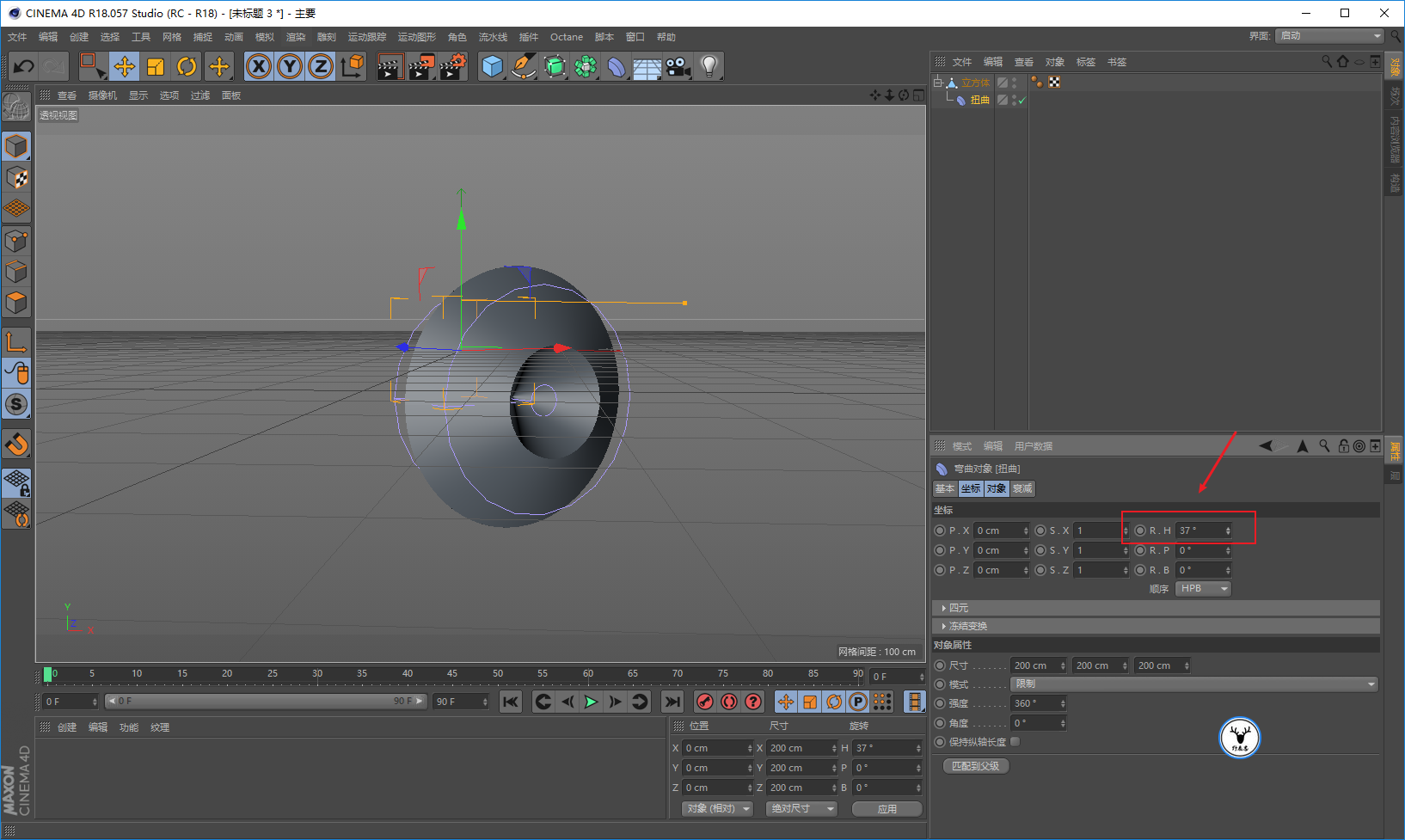Toggle Y axis lock
This screenshot has width=1405, height=840.
290,66
